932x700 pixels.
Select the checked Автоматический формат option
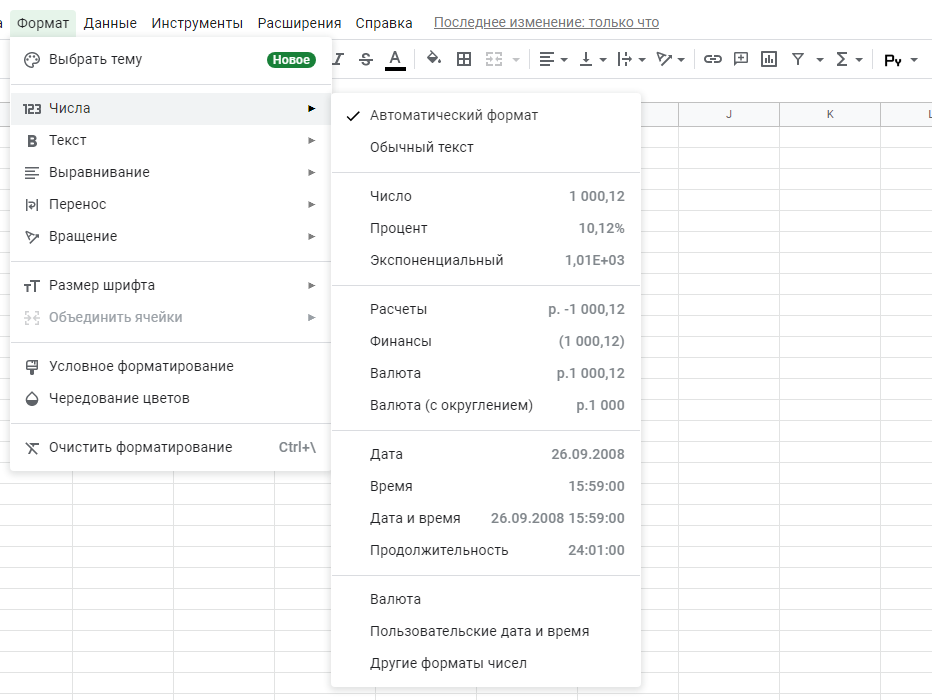(x=453, y=115)
